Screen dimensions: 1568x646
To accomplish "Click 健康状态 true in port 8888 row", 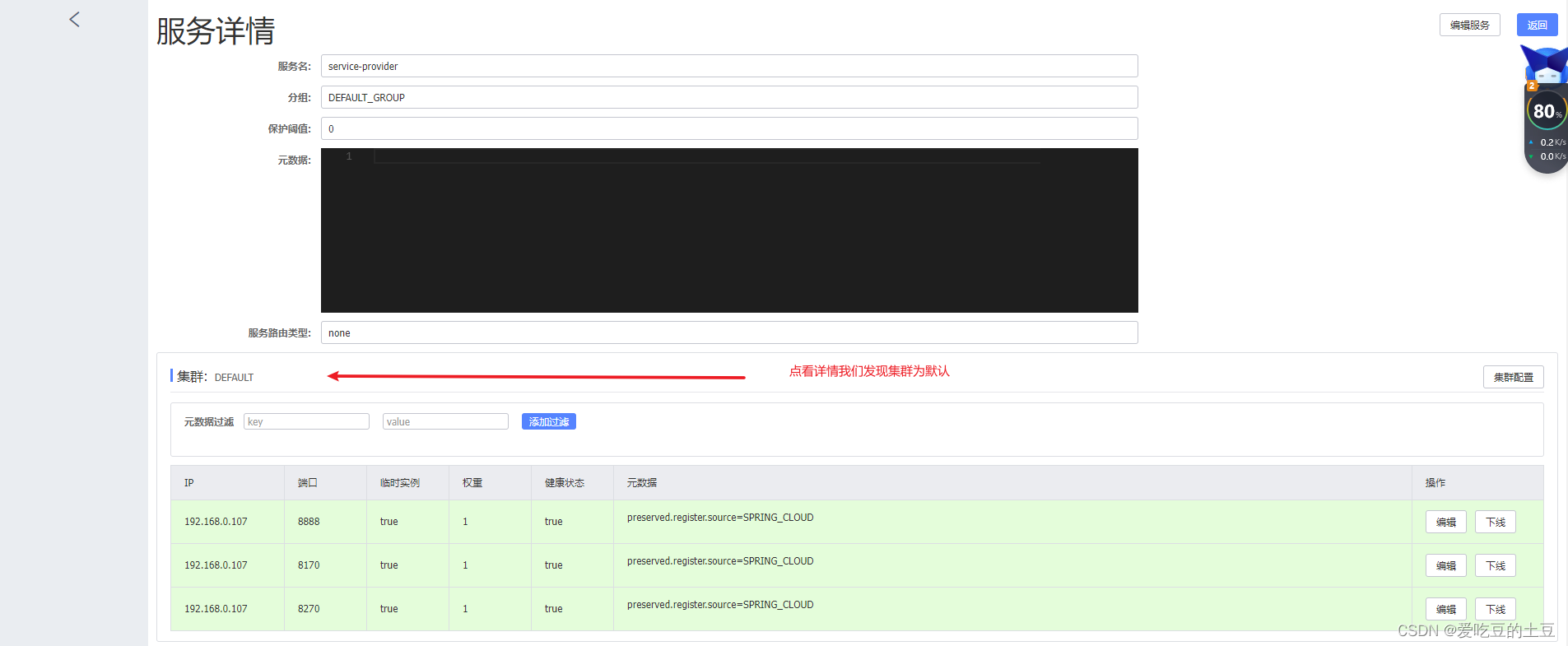I will click(x=554, y=522).
